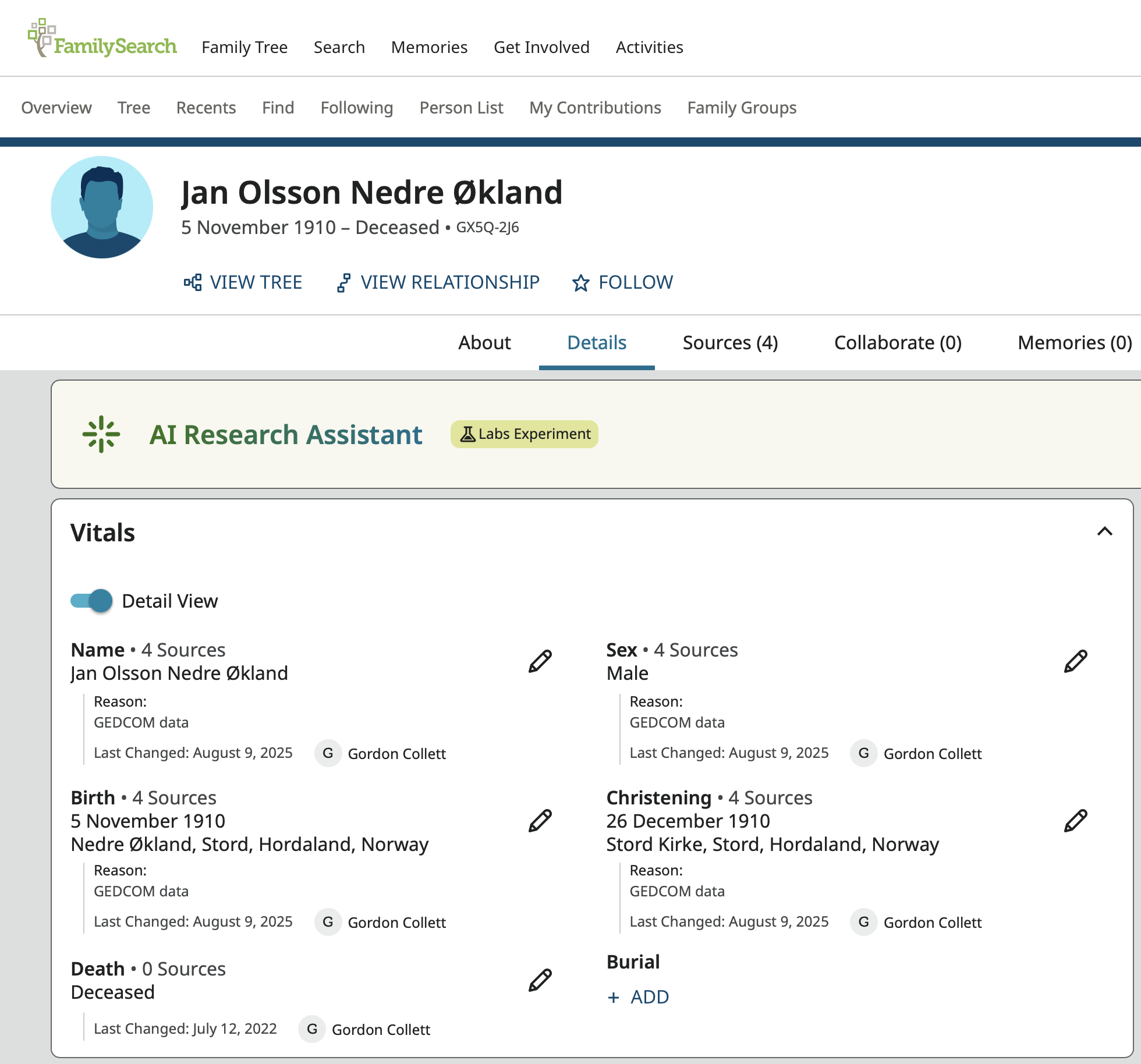Open the Family Tree top menu
Viewport: 1141px width, 1064px height.
[x=245, y=47]
